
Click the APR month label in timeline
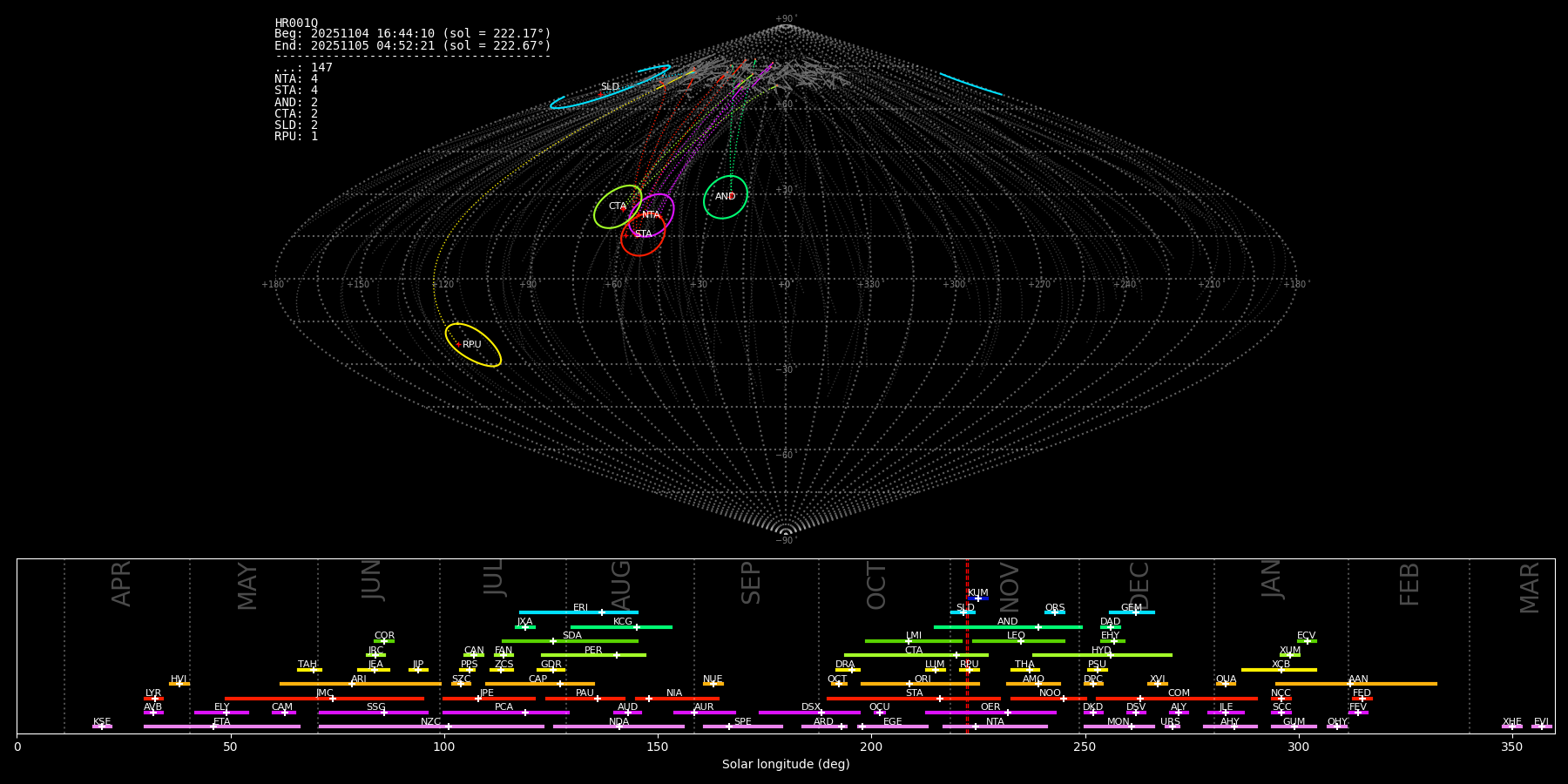121,584
